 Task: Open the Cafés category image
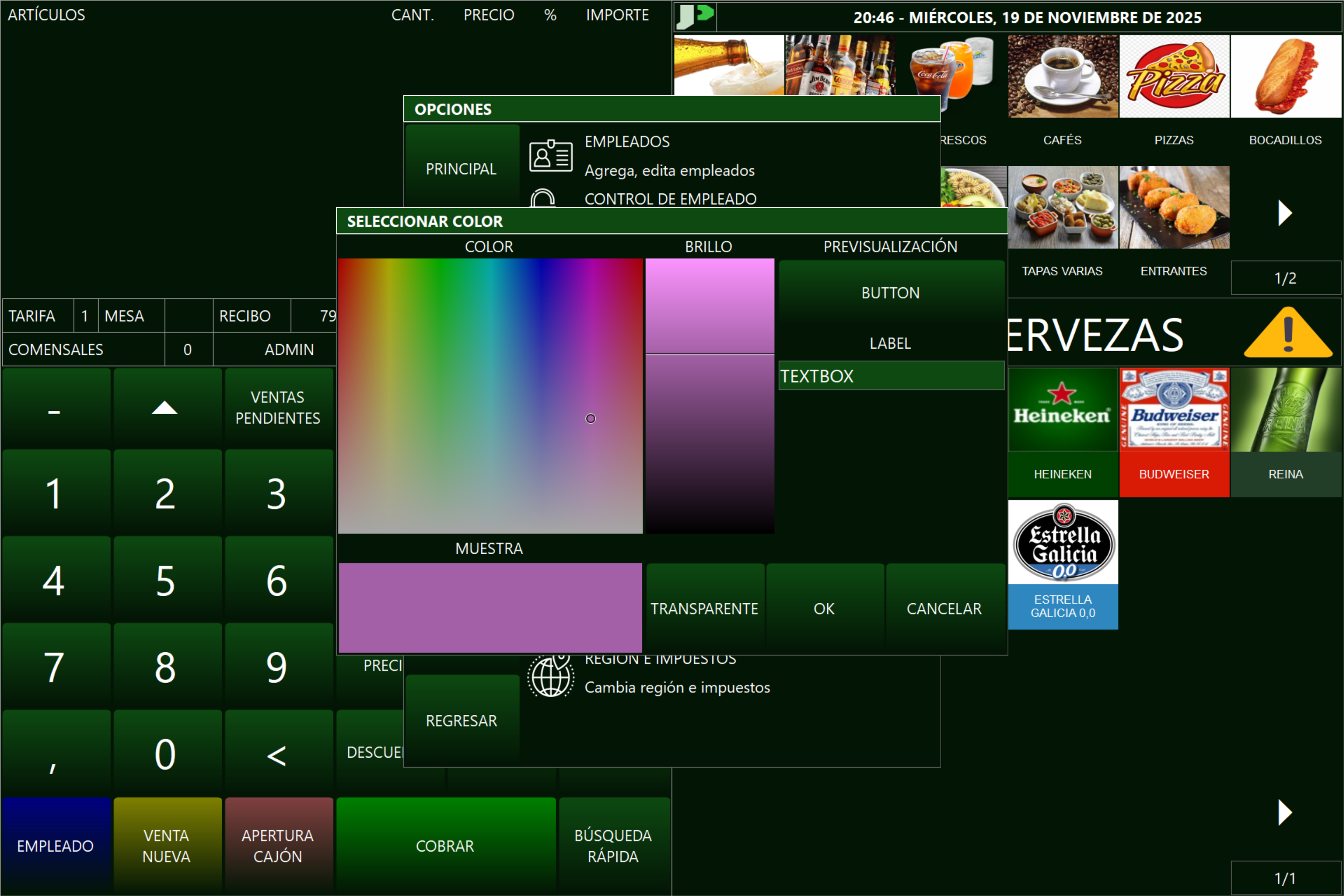pyautogui.click(x=1063, y=77)
